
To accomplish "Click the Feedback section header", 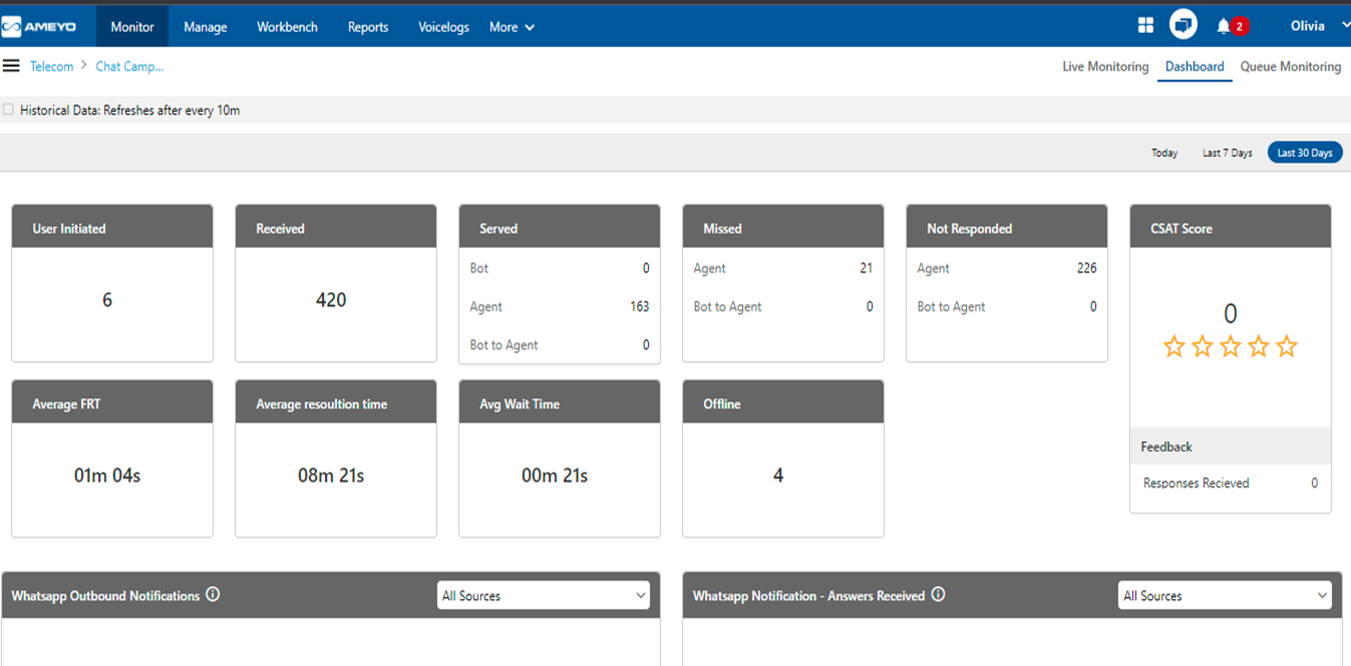I will (x=1230, y=447).
